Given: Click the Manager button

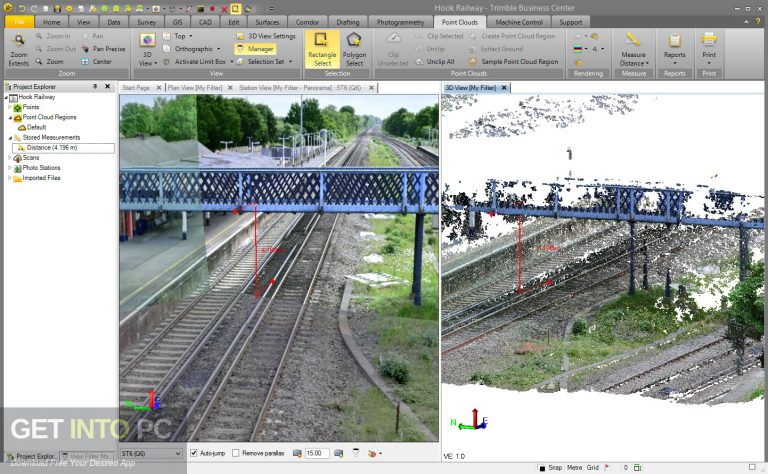Looking at the screenshot, I should click(255, 48).
